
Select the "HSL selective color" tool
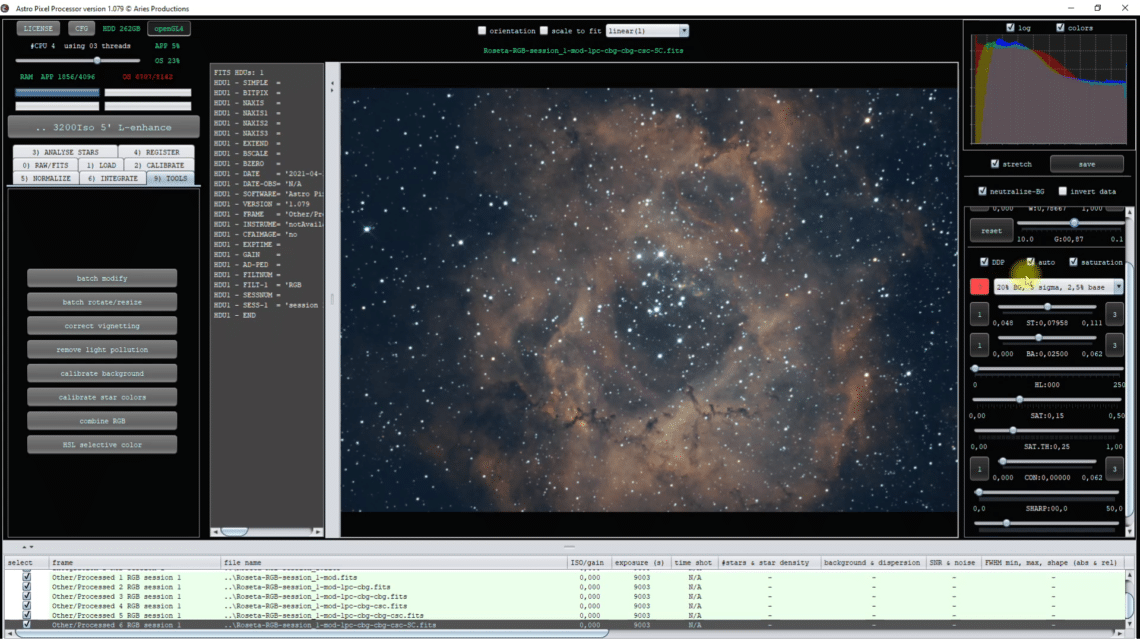click(101, 444)
